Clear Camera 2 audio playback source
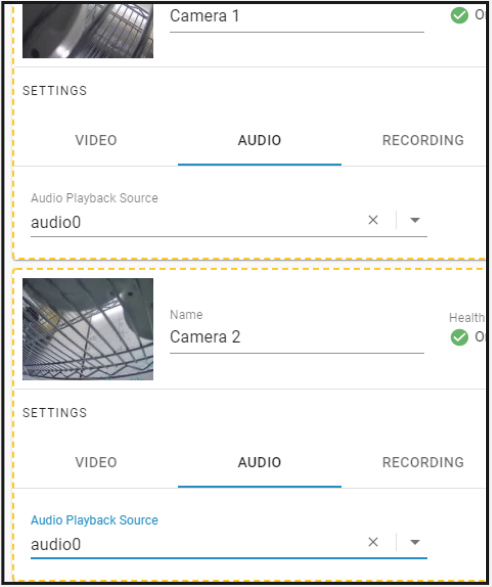The width and height of the screenshot is (492, 587). tap(373, 542)
